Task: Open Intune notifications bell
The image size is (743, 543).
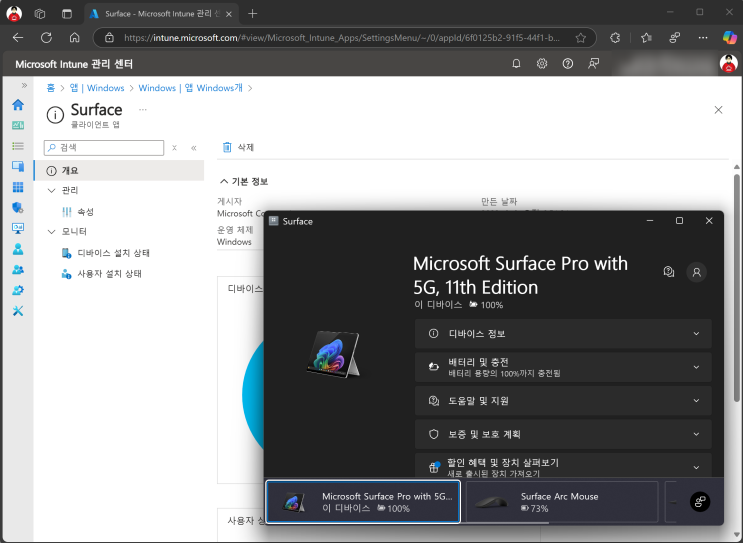Action: [516, 63]
